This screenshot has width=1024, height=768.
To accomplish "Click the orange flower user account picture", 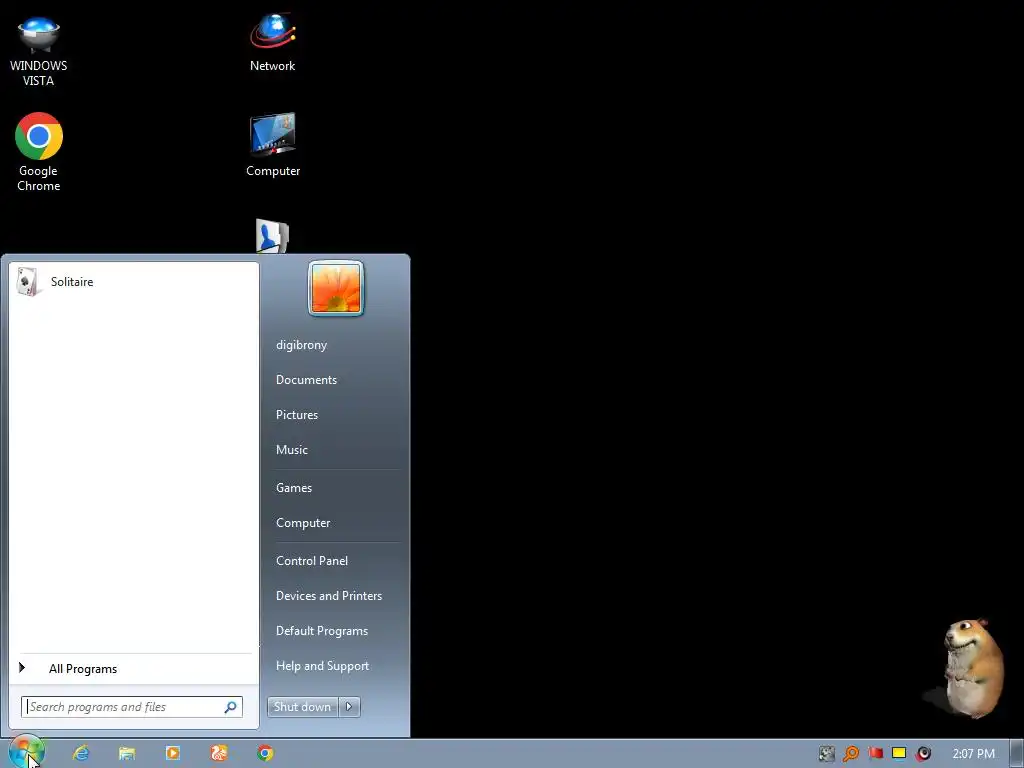I will (336, 288).
